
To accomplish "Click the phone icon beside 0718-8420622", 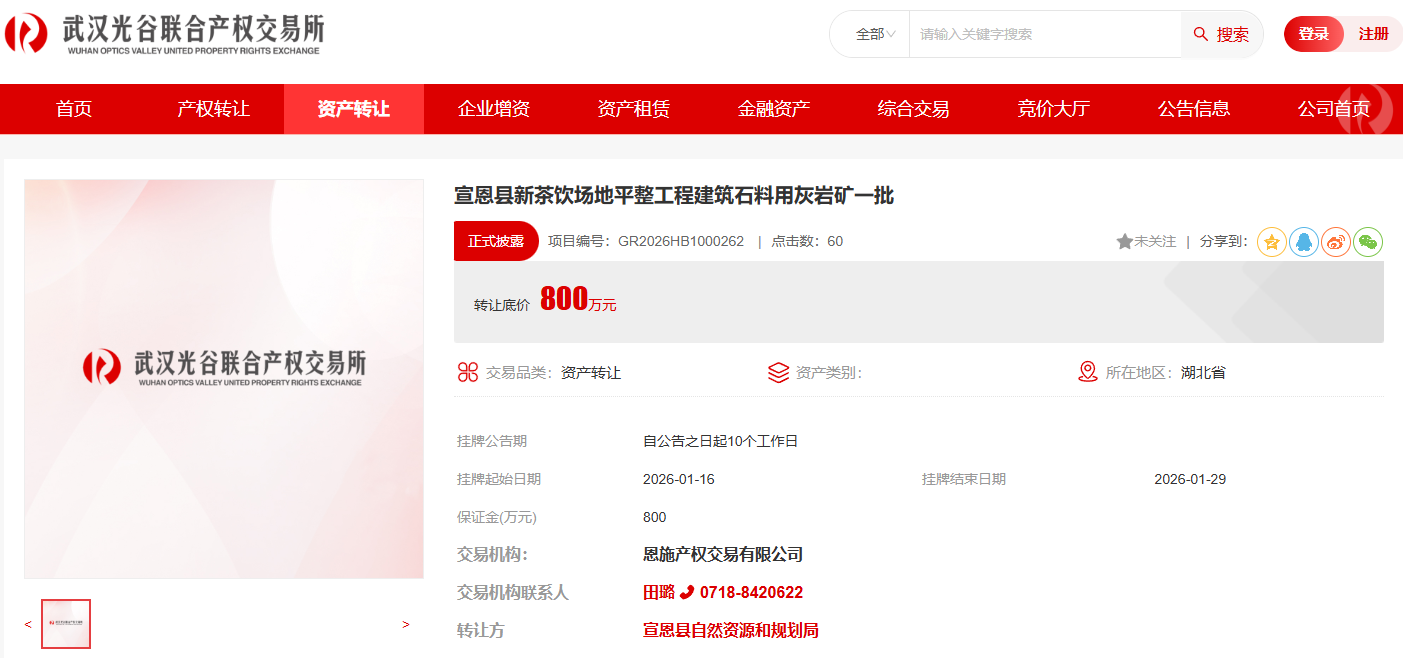I will point(687,593).
